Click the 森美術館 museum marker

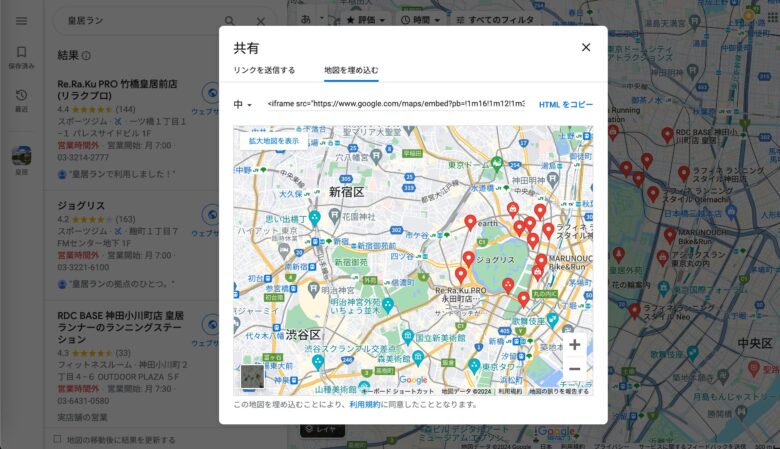point(418,357)
